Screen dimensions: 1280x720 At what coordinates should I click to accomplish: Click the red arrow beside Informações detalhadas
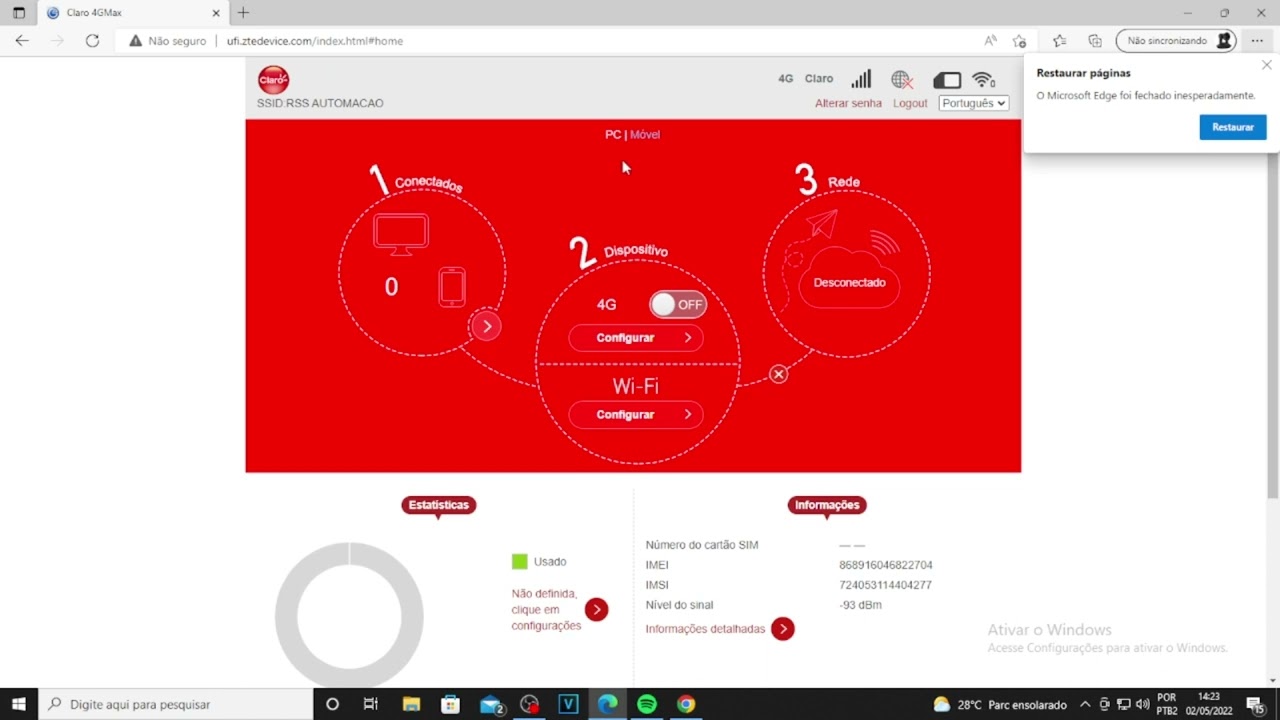783,629
